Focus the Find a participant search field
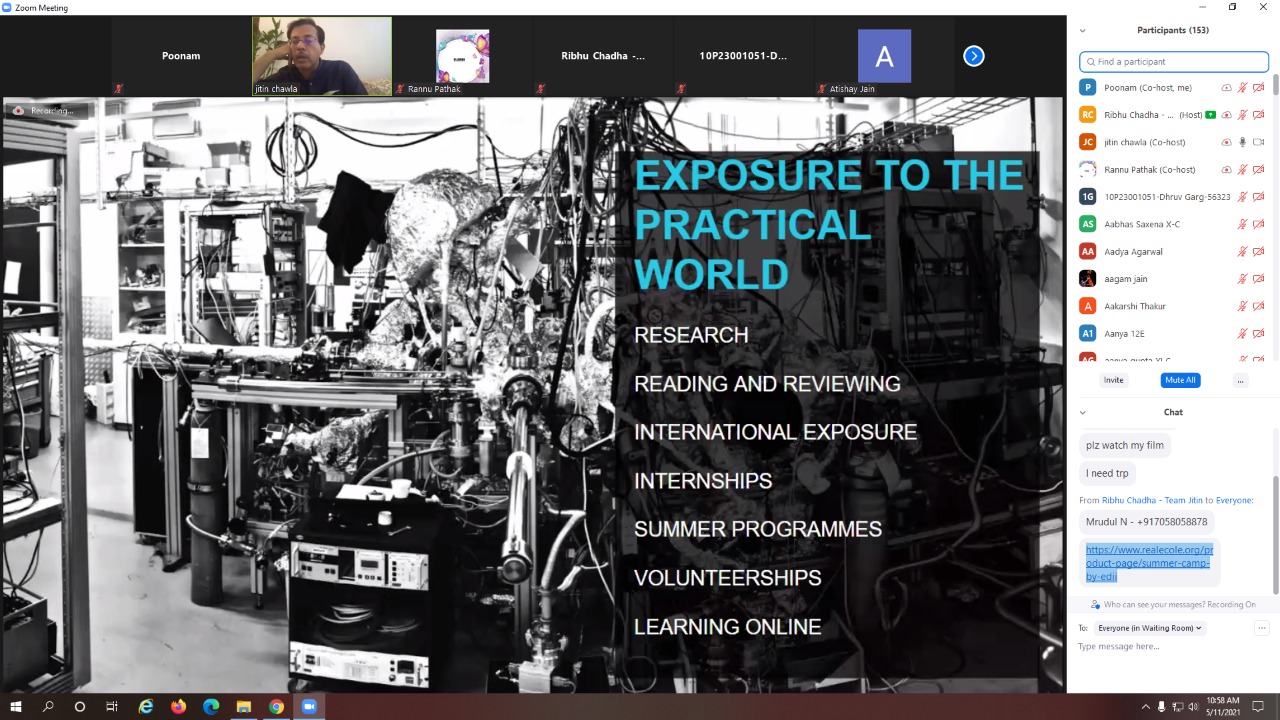This screenshot has width=1280, height=720. coord(1174,62)
